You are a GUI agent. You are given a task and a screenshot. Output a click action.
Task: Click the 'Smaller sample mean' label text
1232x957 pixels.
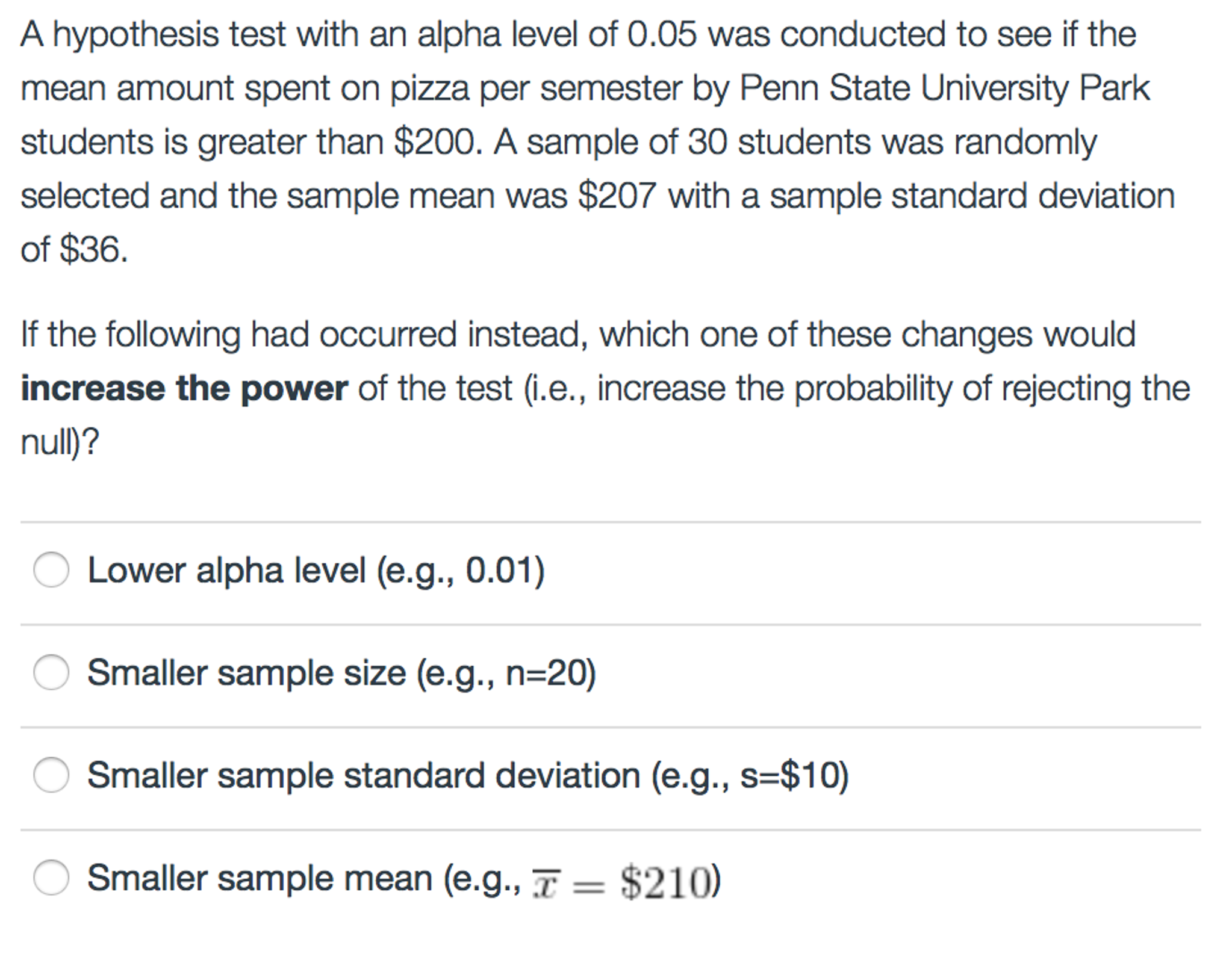[260, 878]
